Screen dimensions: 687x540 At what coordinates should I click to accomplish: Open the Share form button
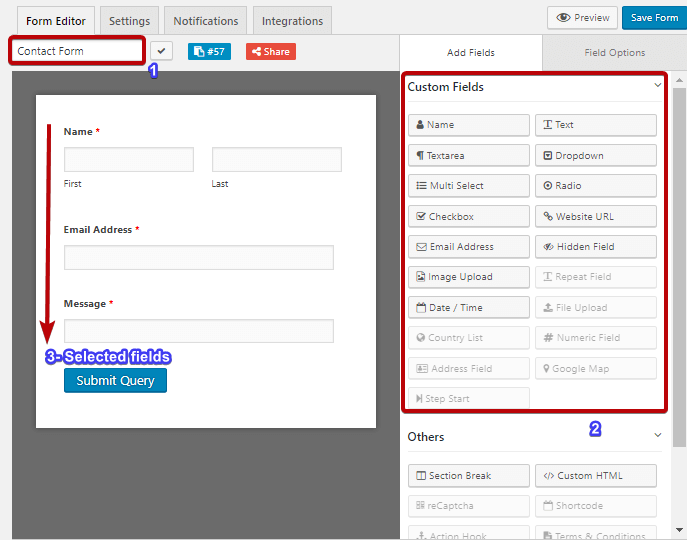click(271, 52)
